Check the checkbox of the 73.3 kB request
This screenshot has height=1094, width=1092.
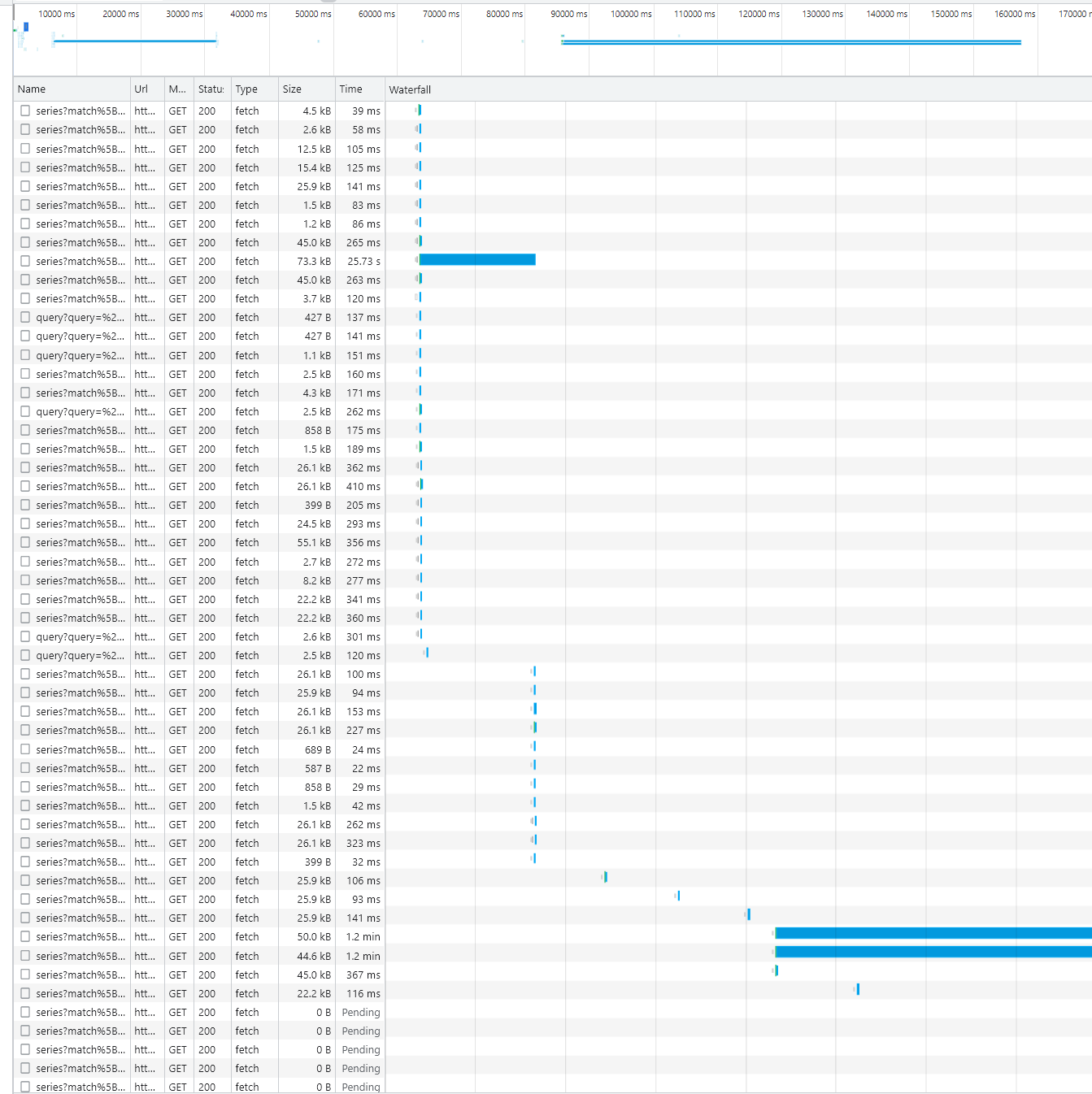tap(25, 261)
